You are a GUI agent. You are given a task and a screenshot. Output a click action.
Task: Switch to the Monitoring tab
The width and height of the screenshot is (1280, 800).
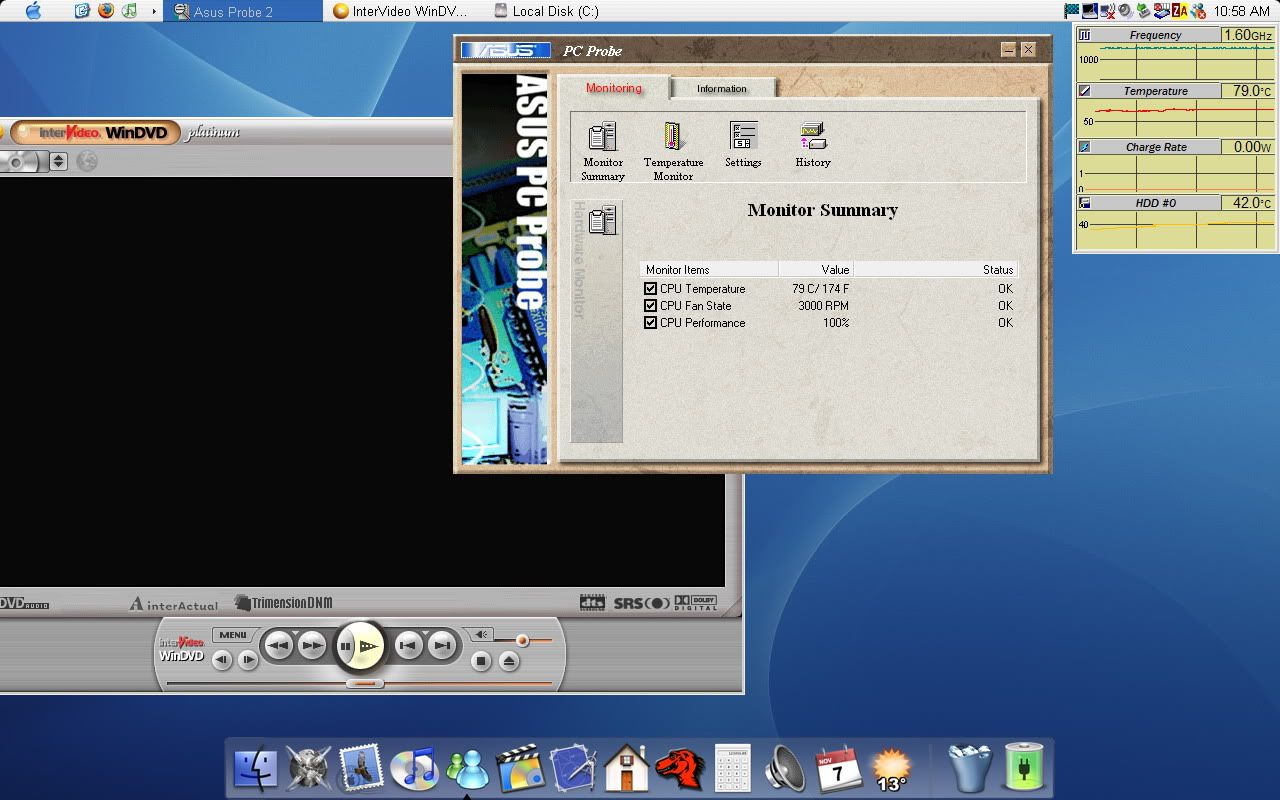[614, 88]
